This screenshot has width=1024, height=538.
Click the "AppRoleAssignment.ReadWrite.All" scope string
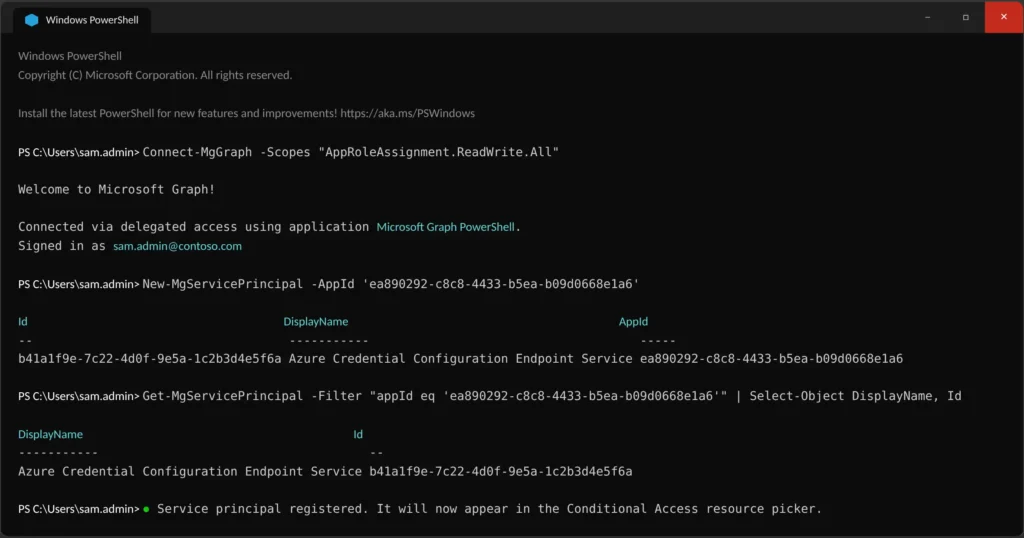(438, 152)
